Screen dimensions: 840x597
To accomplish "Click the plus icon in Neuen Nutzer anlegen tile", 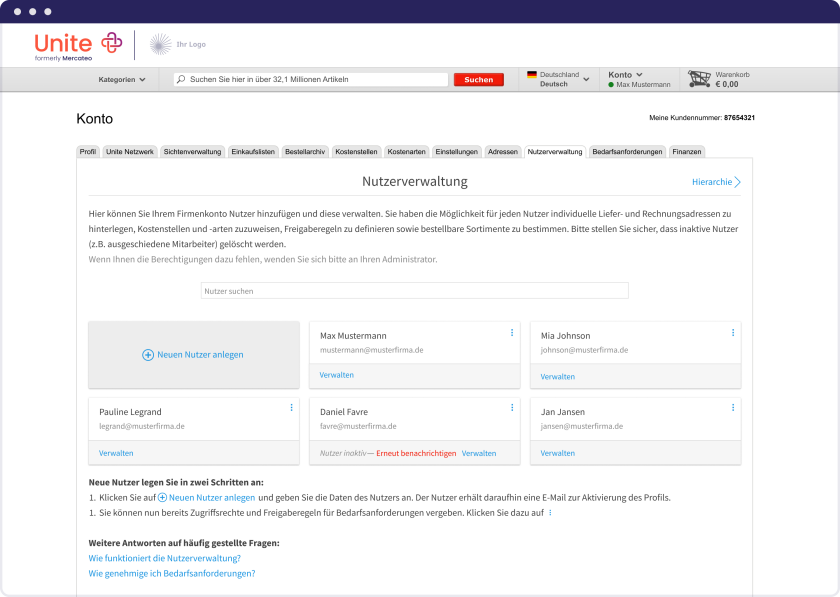I will 148,355.
